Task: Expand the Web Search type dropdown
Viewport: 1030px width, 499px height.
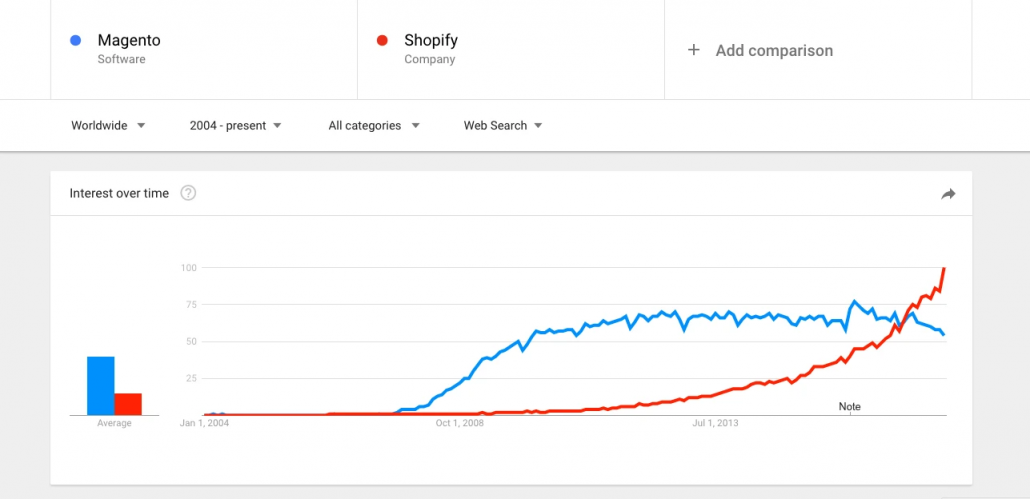Action: (x=502, y=126)
